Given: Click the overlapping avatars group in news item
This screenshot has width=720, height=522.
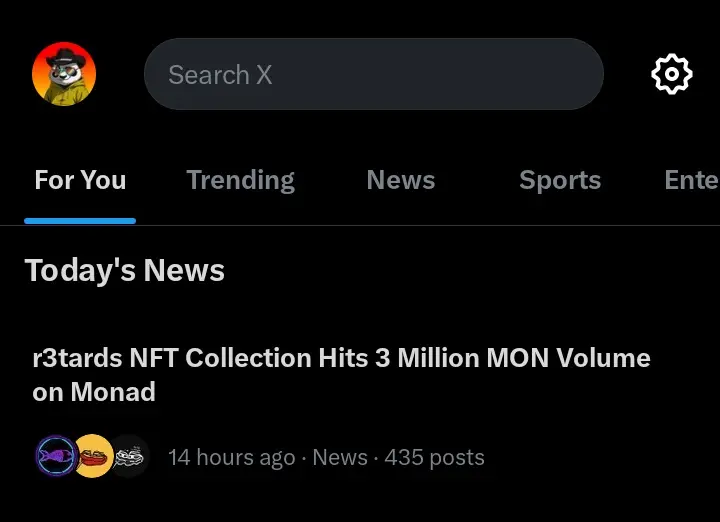Looking at the screenshot, I should [x=93, y=456].
